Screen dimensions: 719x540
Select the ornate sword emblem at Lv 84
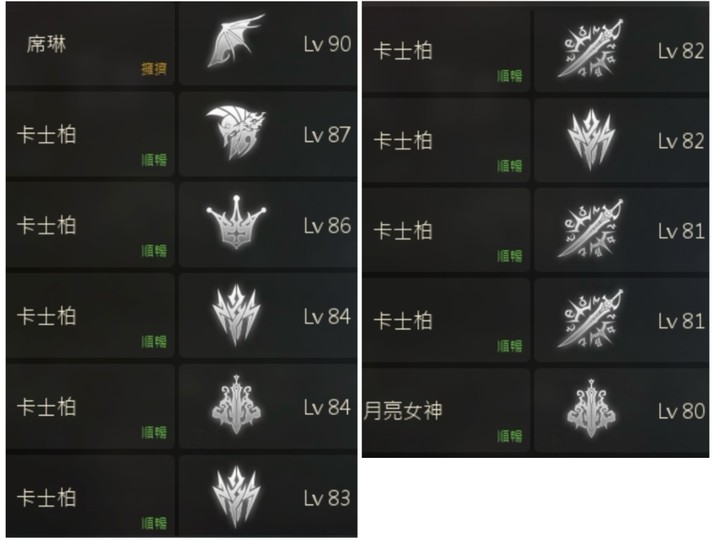click(x=236, y=405)
